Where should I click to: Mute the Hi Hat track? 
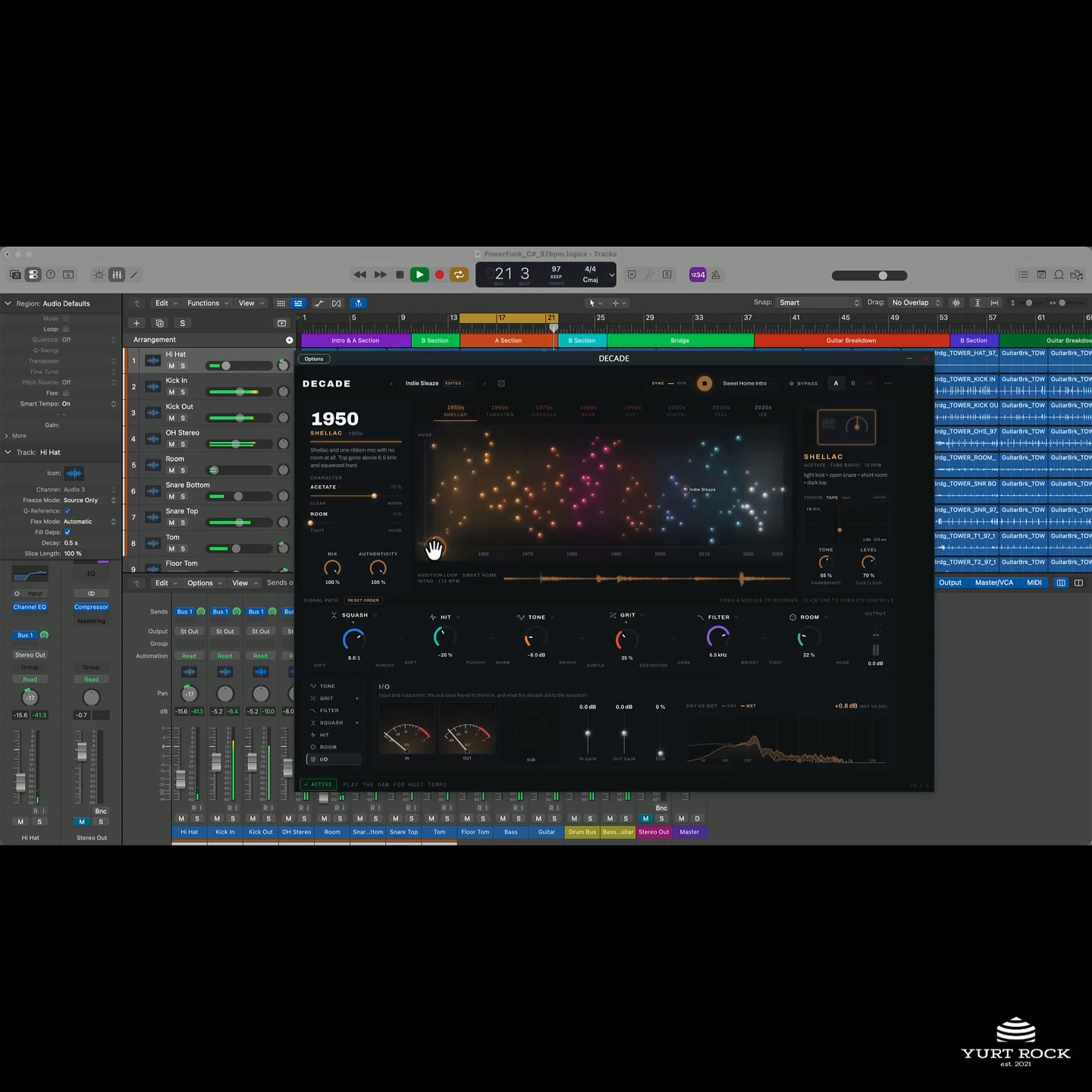(x=171, y=366)
